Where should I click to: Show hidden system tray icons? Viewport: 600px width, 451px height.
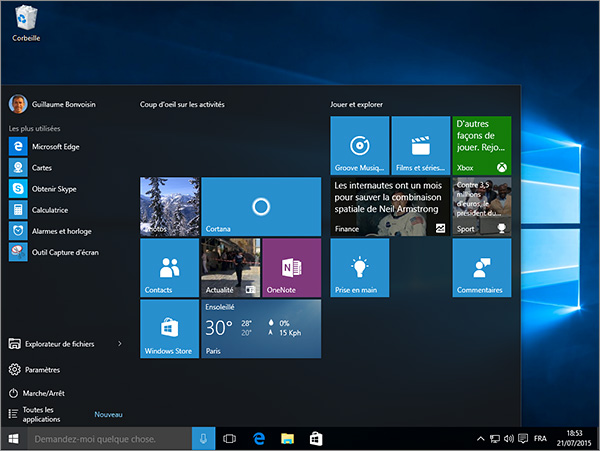(480, 439)
